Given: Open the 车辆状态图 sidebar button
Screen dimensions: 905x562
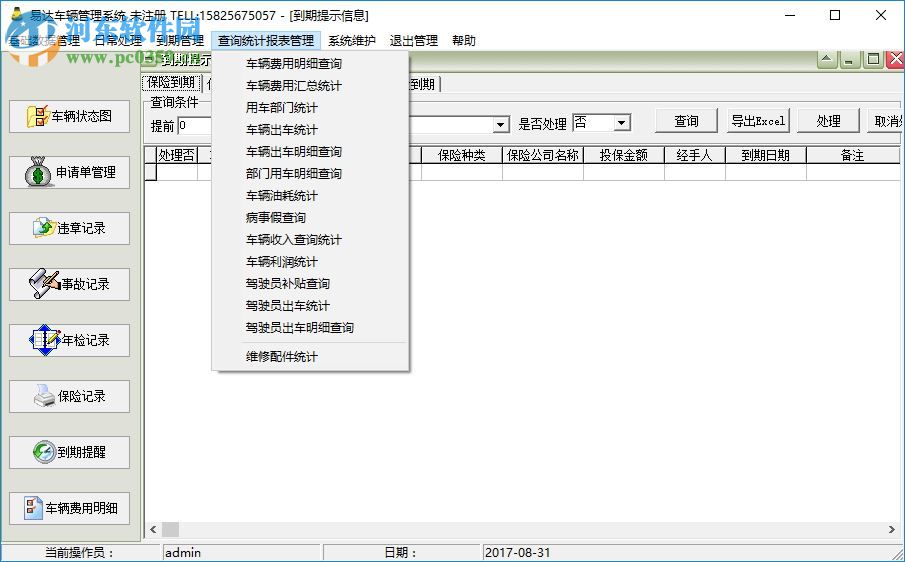Looking at the screenshot, I should click(69, 117).
